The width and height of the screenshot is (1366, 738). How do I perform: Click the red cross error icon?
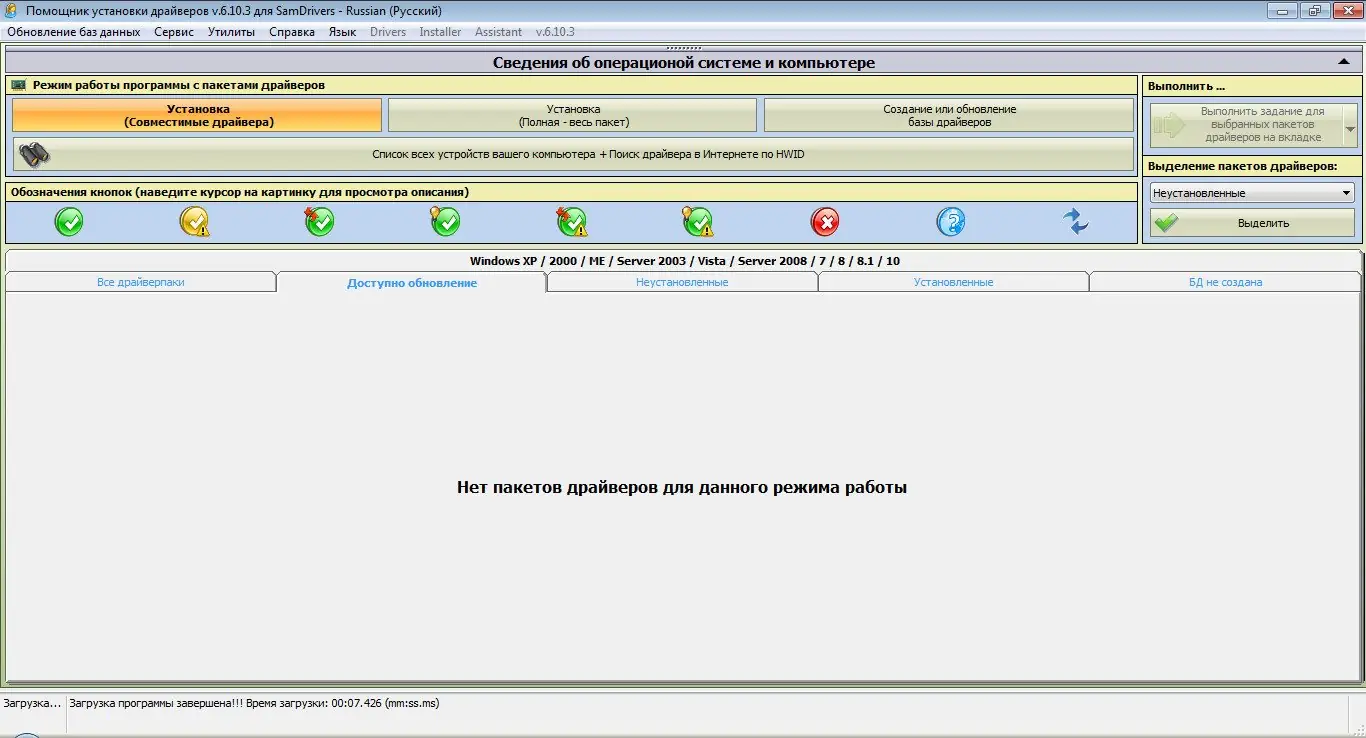pyautogui.click(x=825, y=222)
